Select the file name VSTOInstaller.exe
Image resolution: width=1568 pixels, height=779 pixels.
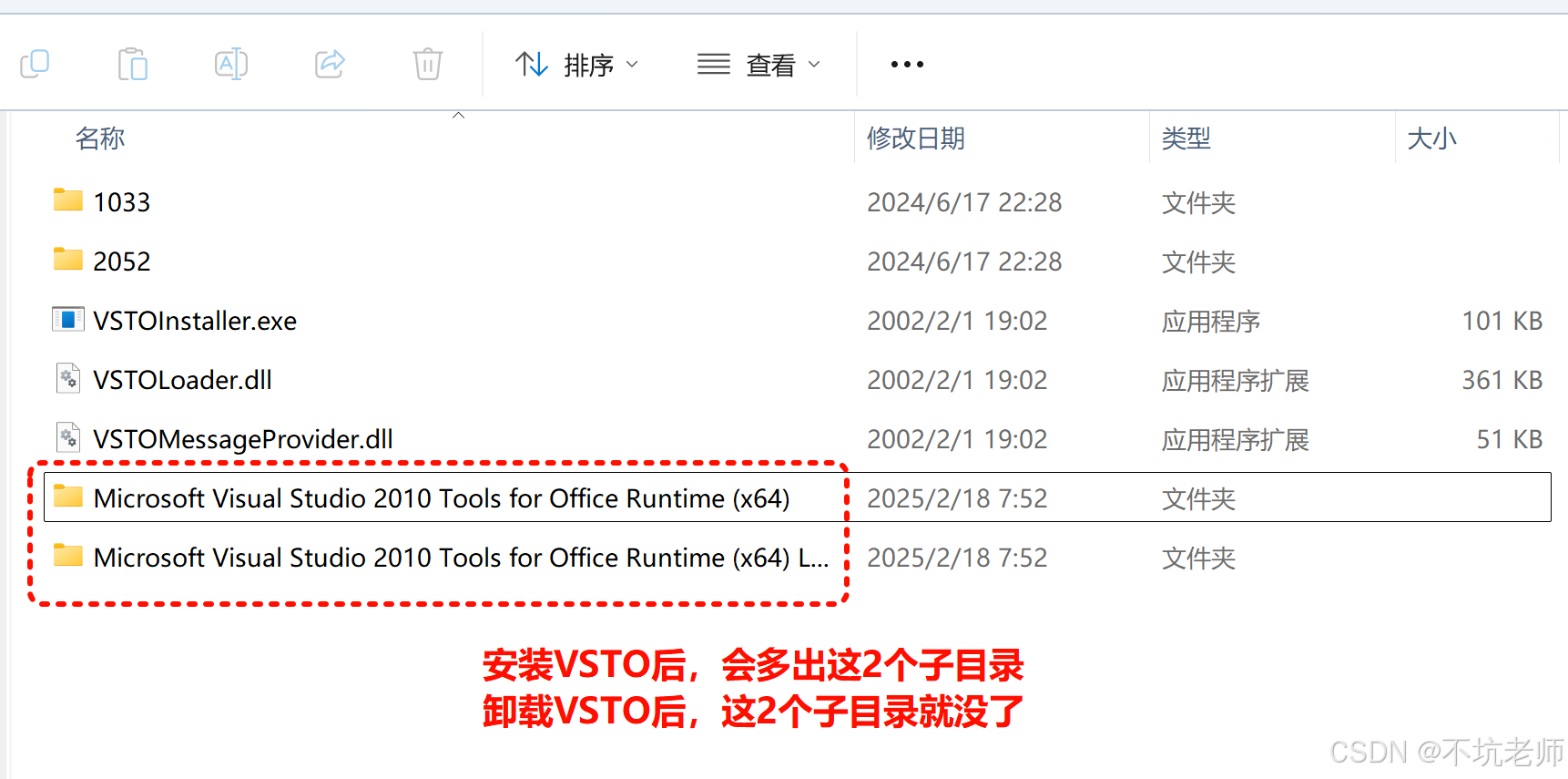196,321
